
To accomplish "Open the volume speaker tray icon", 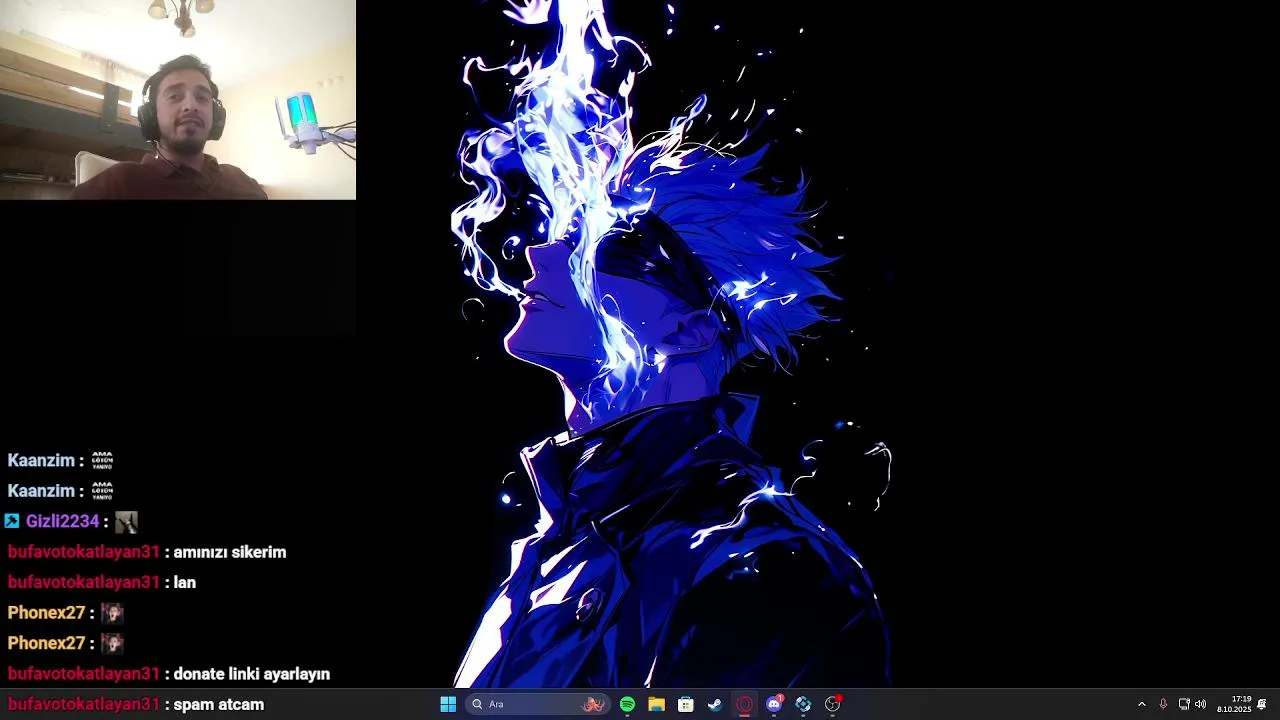I will pos(1200,704).
